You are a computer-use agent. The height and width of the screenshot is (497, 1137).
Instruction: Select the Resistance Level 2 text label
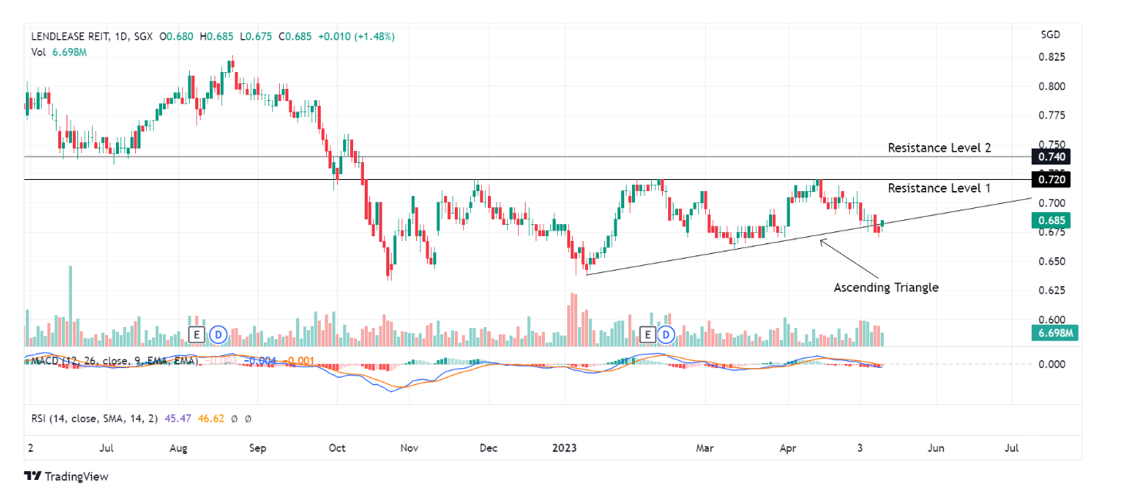(940, 147)
